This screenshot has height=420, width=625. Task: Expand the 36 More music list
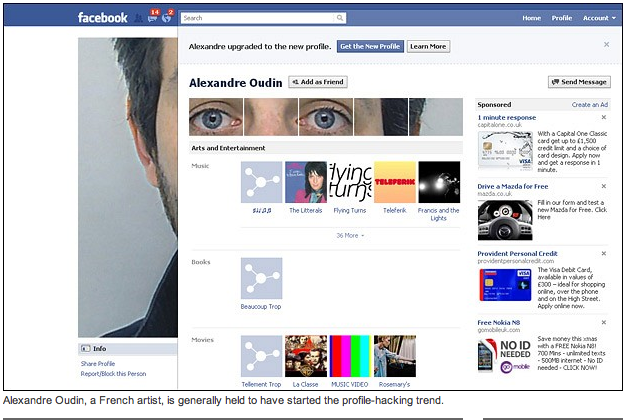click(x=350, y=235)
